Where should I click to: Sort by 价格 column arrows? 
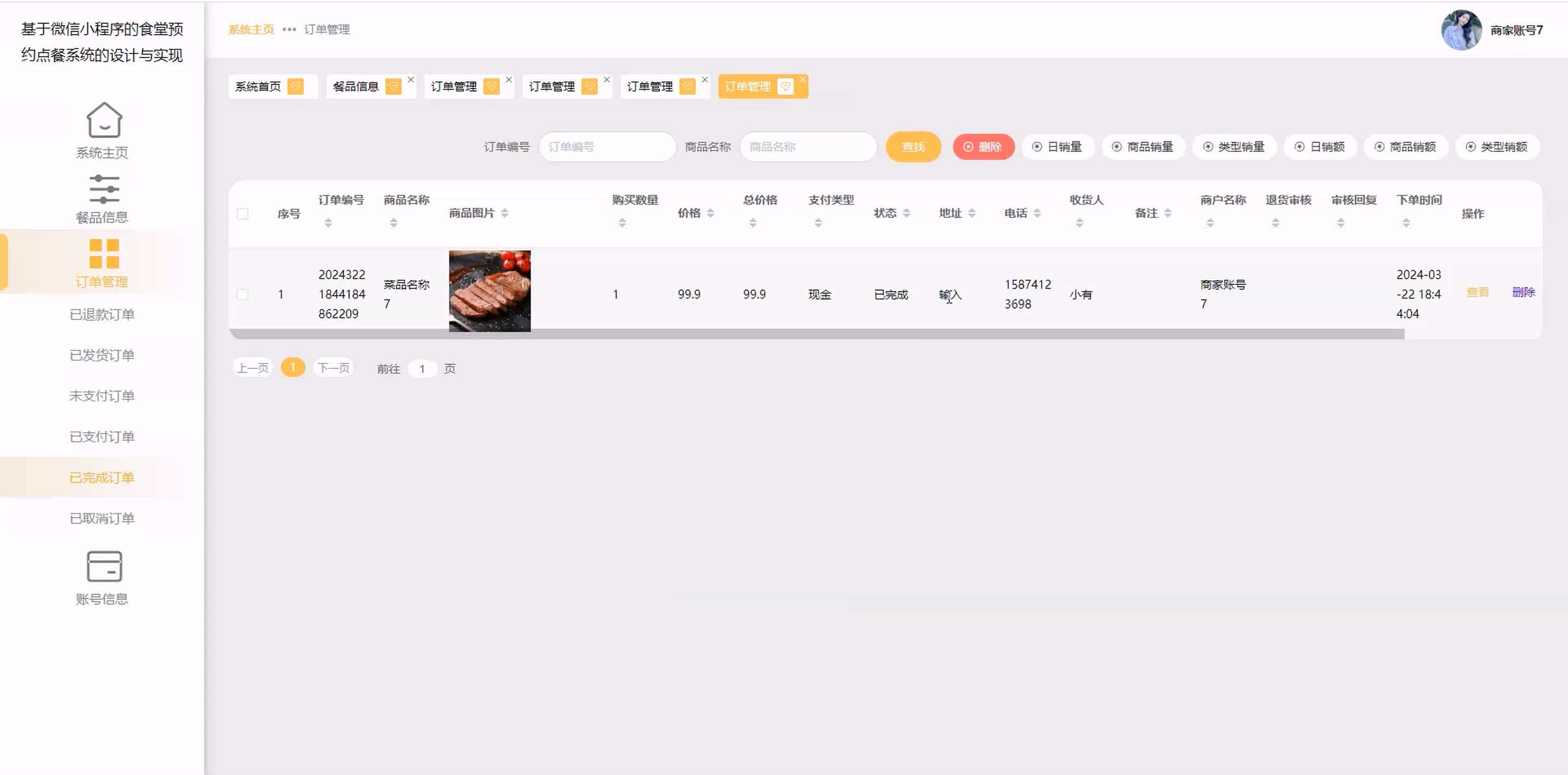tap(710, 213)
